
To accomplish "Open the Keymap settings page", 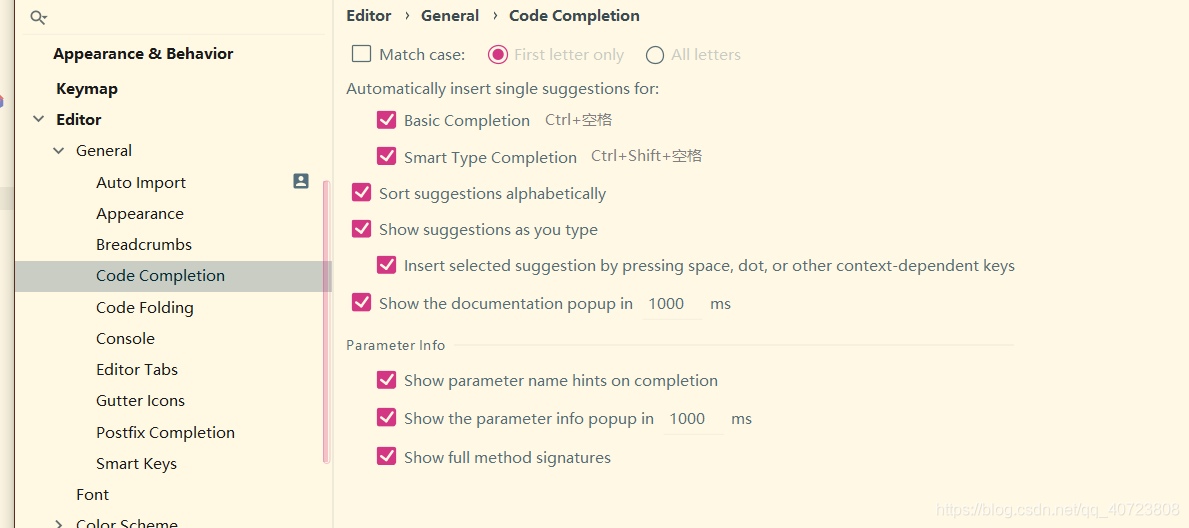I will coord(87,89).
